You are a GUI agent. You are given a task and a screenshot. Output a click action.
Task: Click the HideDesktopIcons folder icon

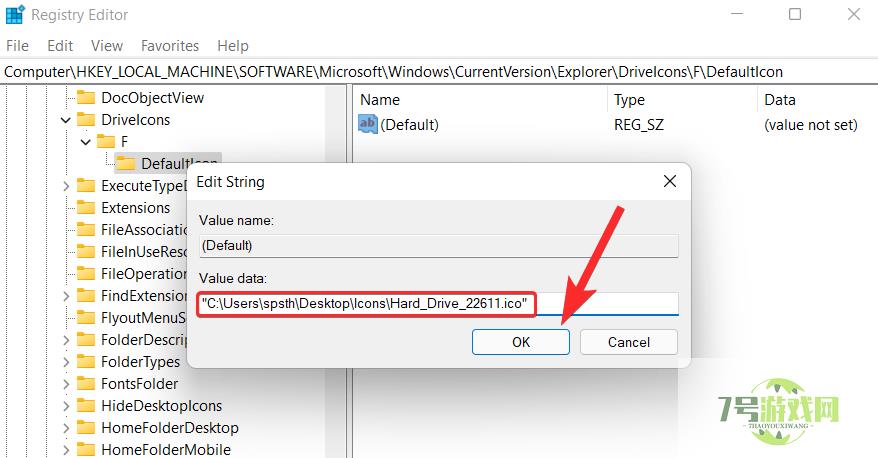pyautogui.click(x=86, y=406)
